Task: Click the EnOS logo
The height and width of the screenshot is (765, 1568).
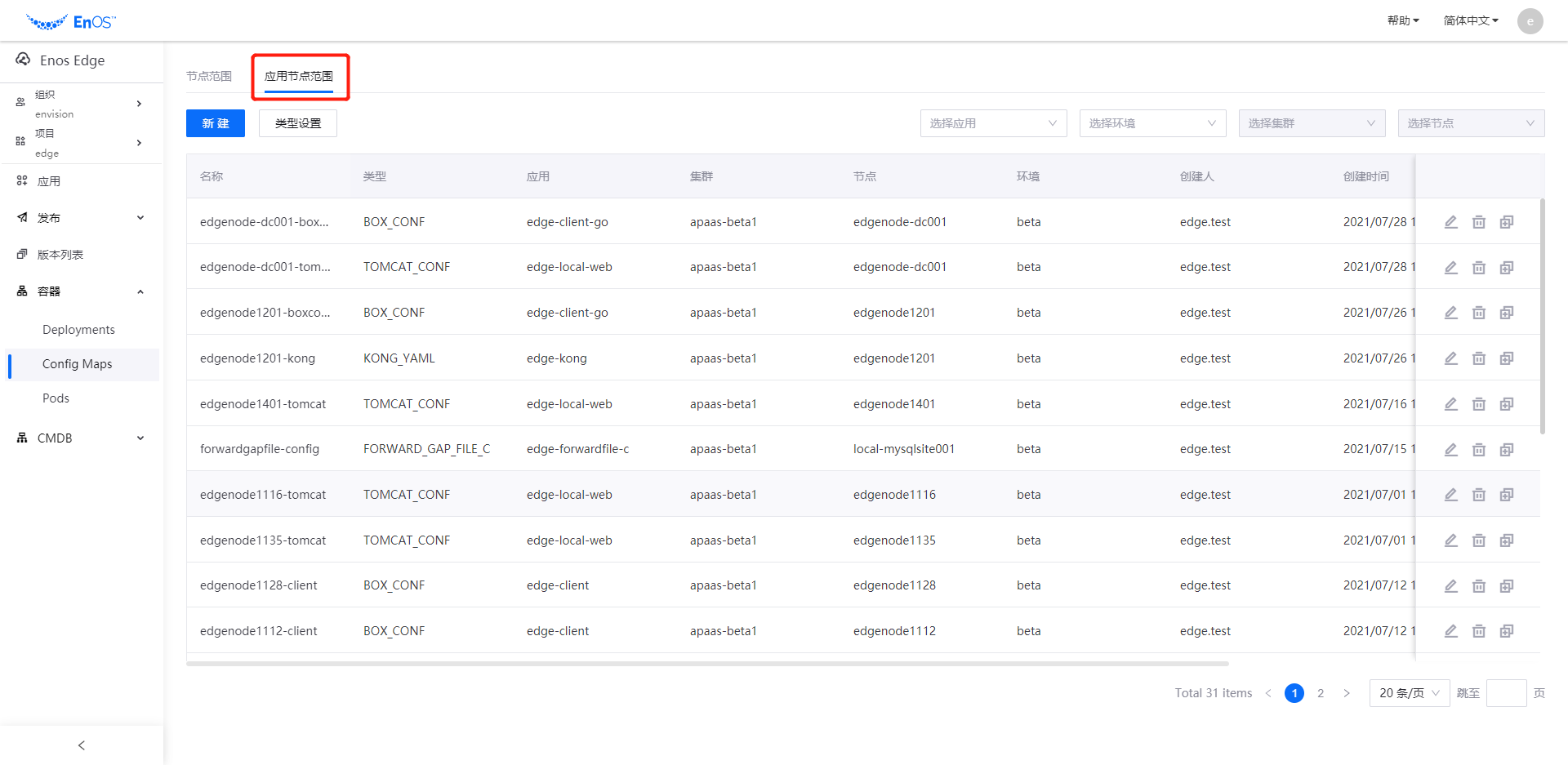Action: pyautogui.click(x=71, y=22)
